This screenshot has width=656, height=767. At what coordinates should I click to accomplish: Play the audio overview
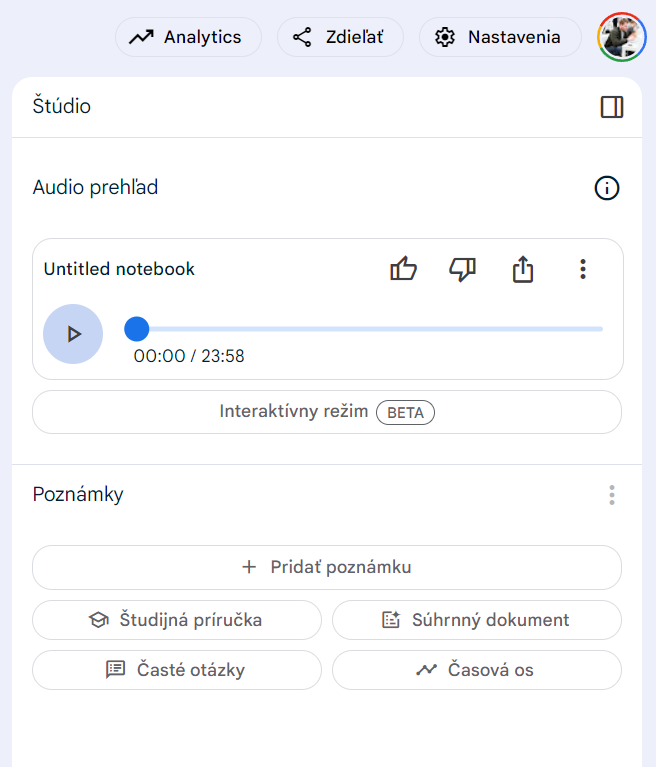pyautogui.click(x=73, y=334)
